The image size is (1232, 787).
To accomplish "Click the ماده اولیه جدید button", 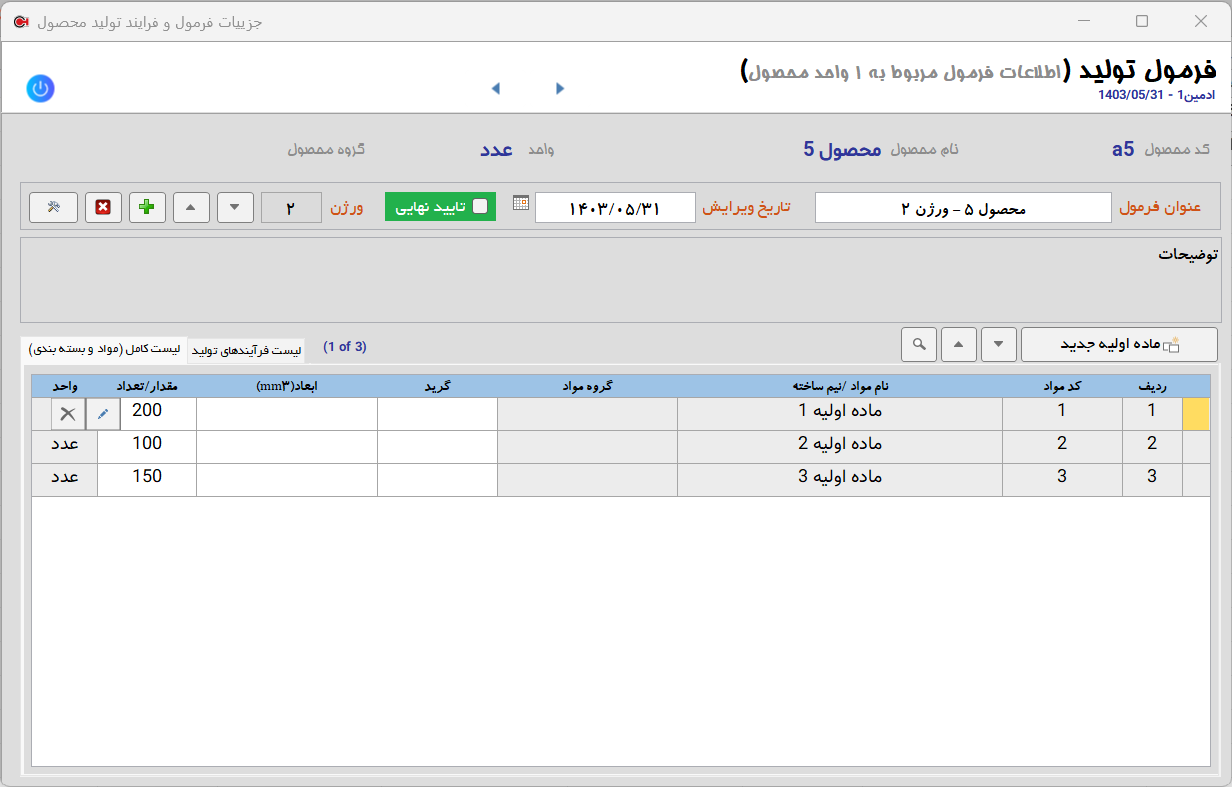I will point(1119,344).
